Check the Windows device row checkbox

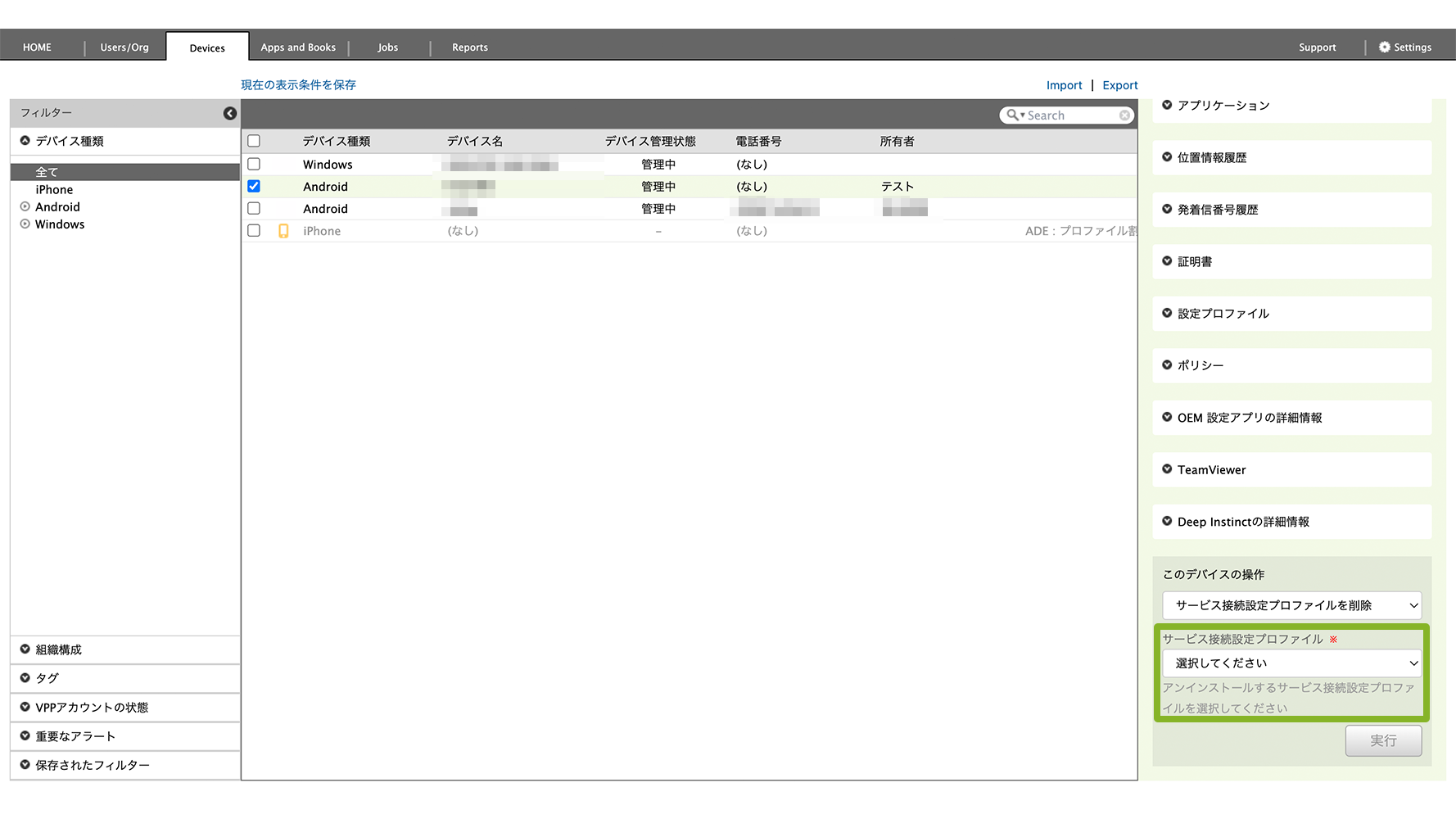tap(254, 165)
